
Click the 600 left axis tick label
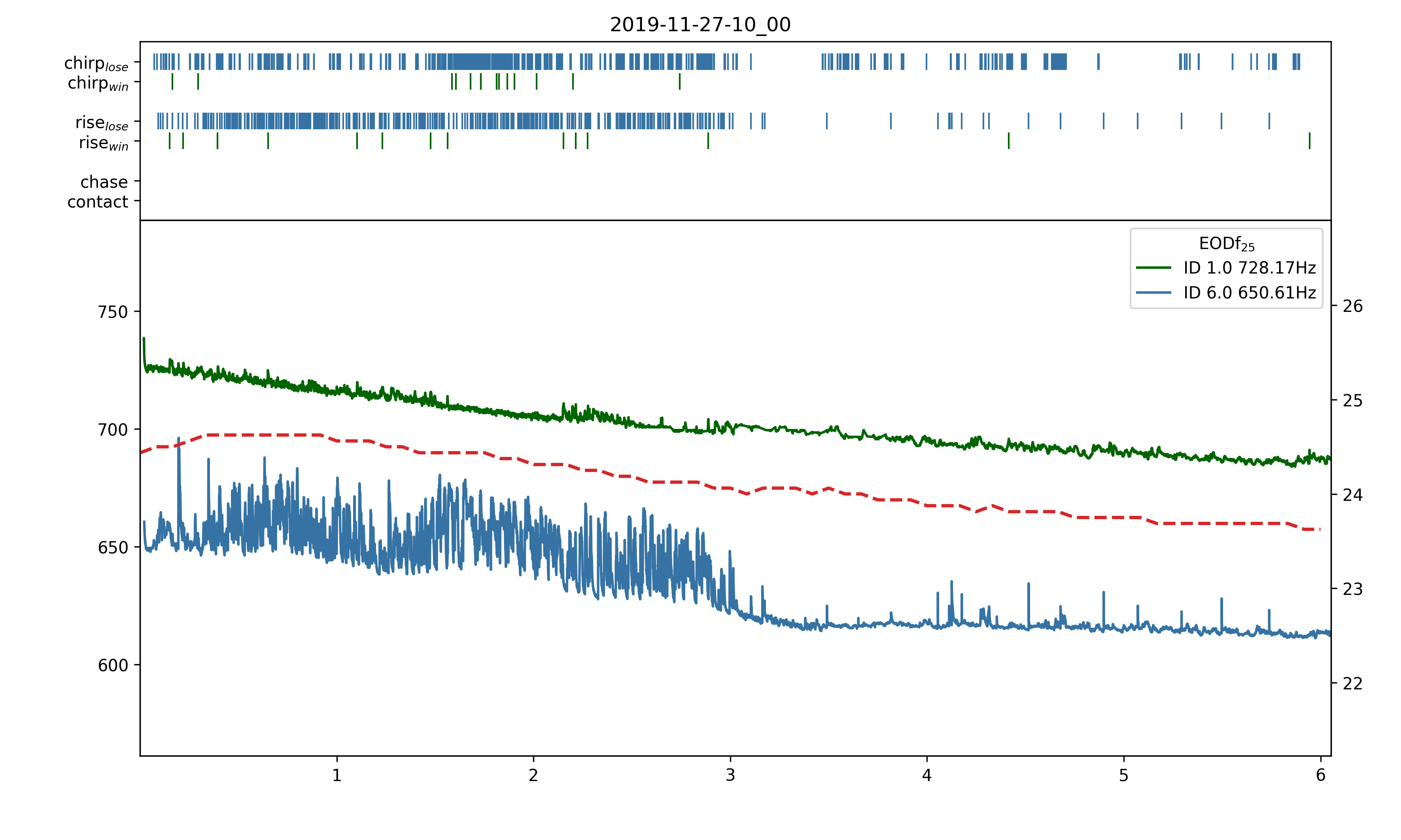pyautogui.click(x=113, y=665)
